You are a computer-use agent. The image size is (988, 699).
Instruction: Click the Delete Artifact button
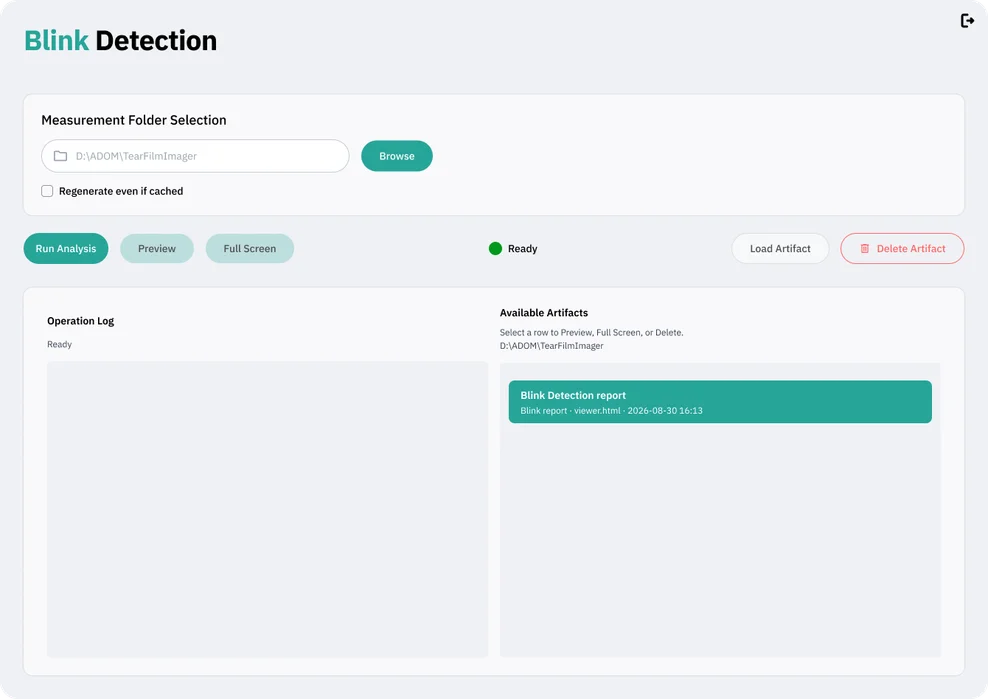pos(902,248)
